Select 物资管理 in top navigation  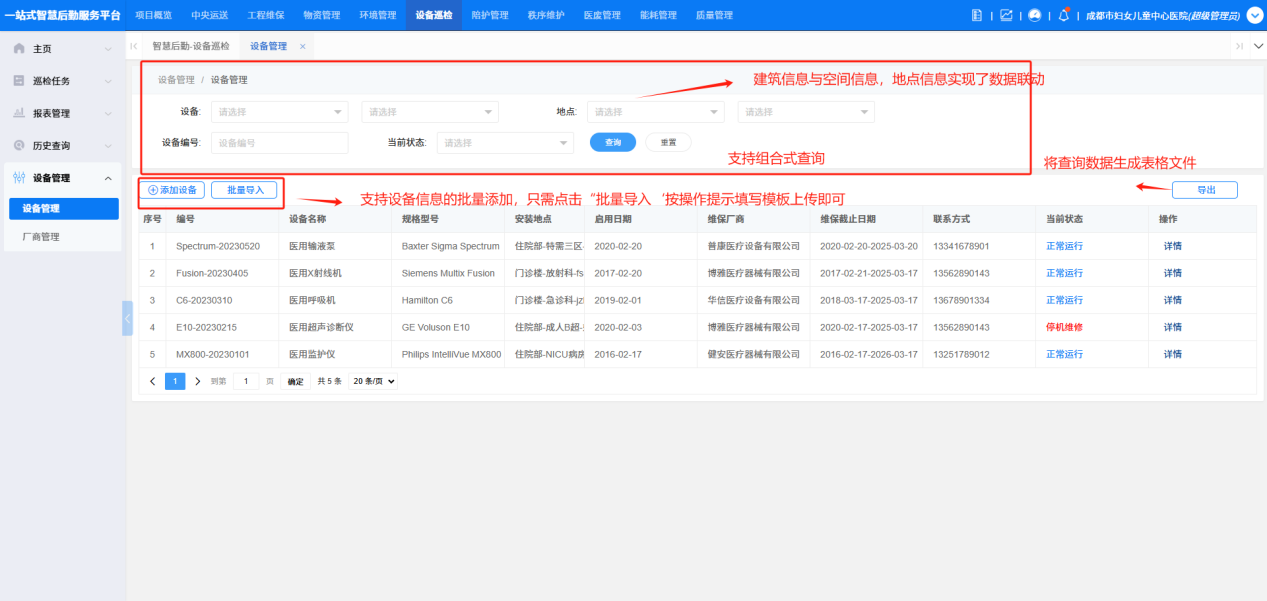(x=321, y=15)
